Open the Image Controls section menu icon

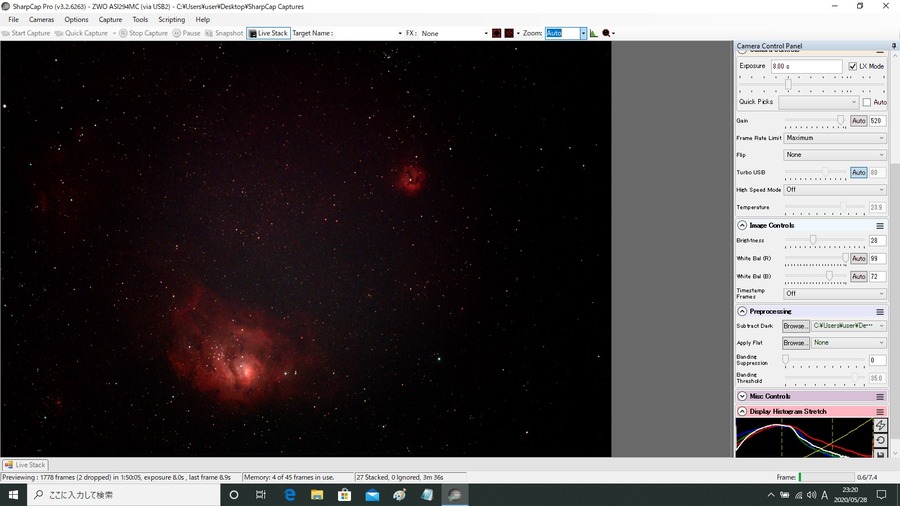coord(879,225)
